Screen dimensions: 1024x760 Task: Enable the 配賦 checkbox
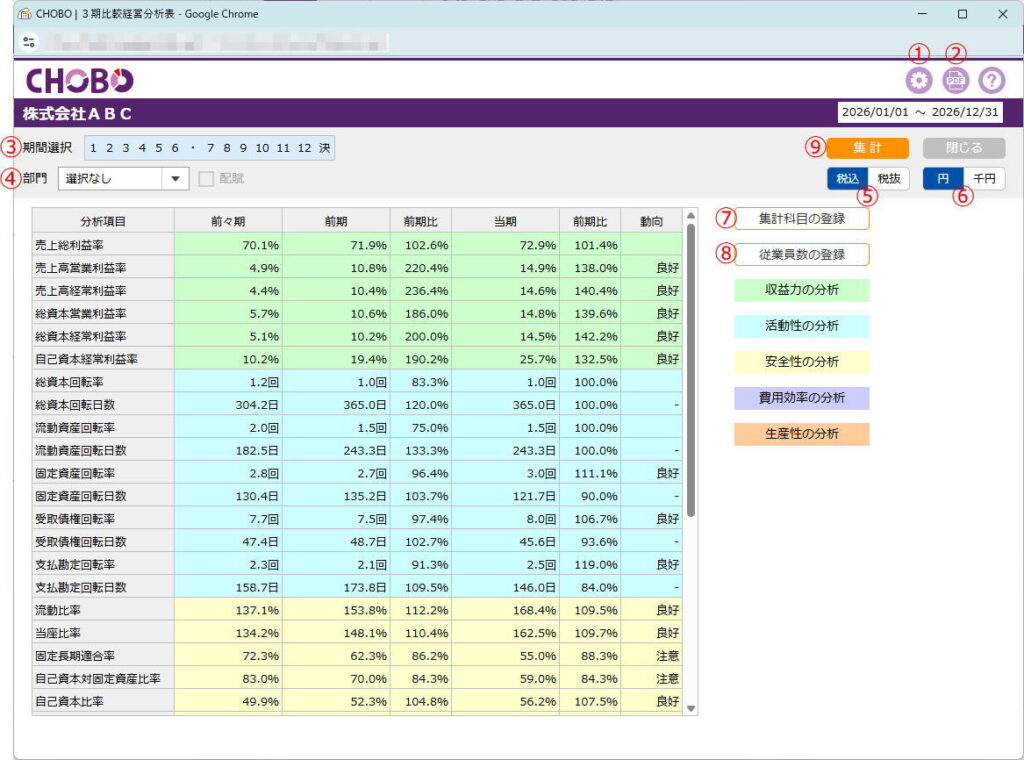206,179
